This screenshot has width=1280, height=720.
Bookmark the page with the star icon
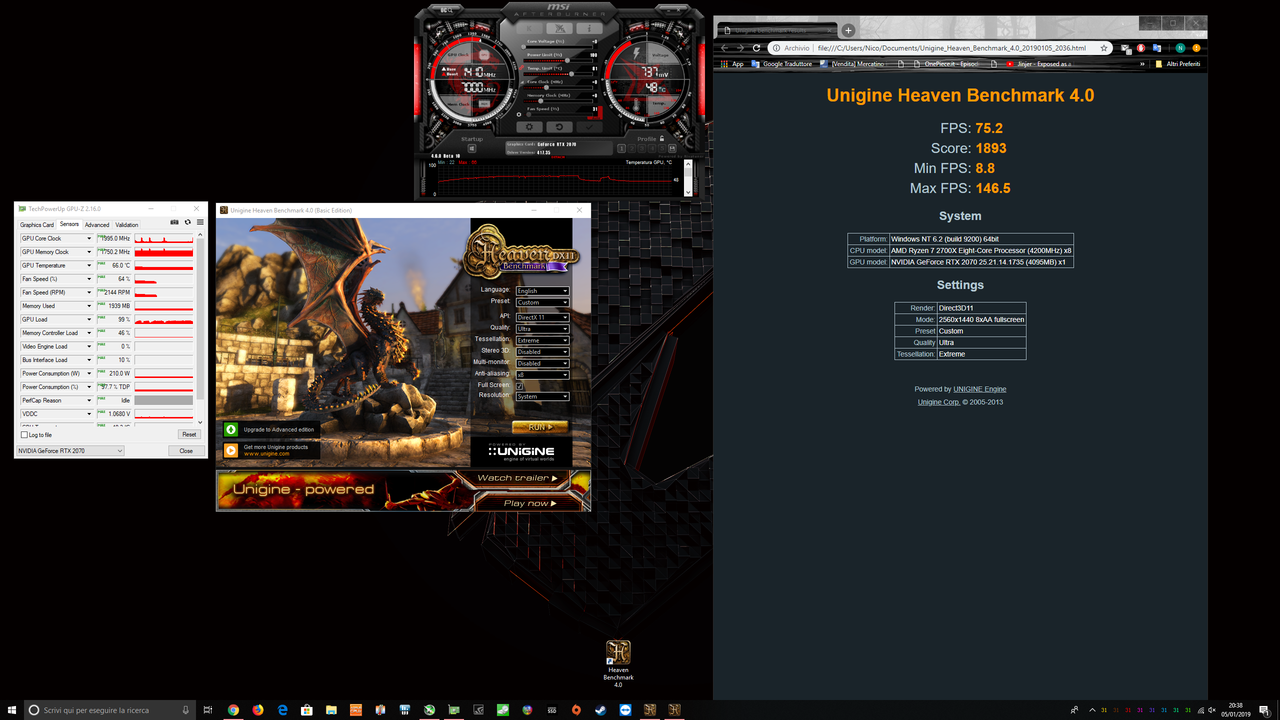pos(1104,47)
